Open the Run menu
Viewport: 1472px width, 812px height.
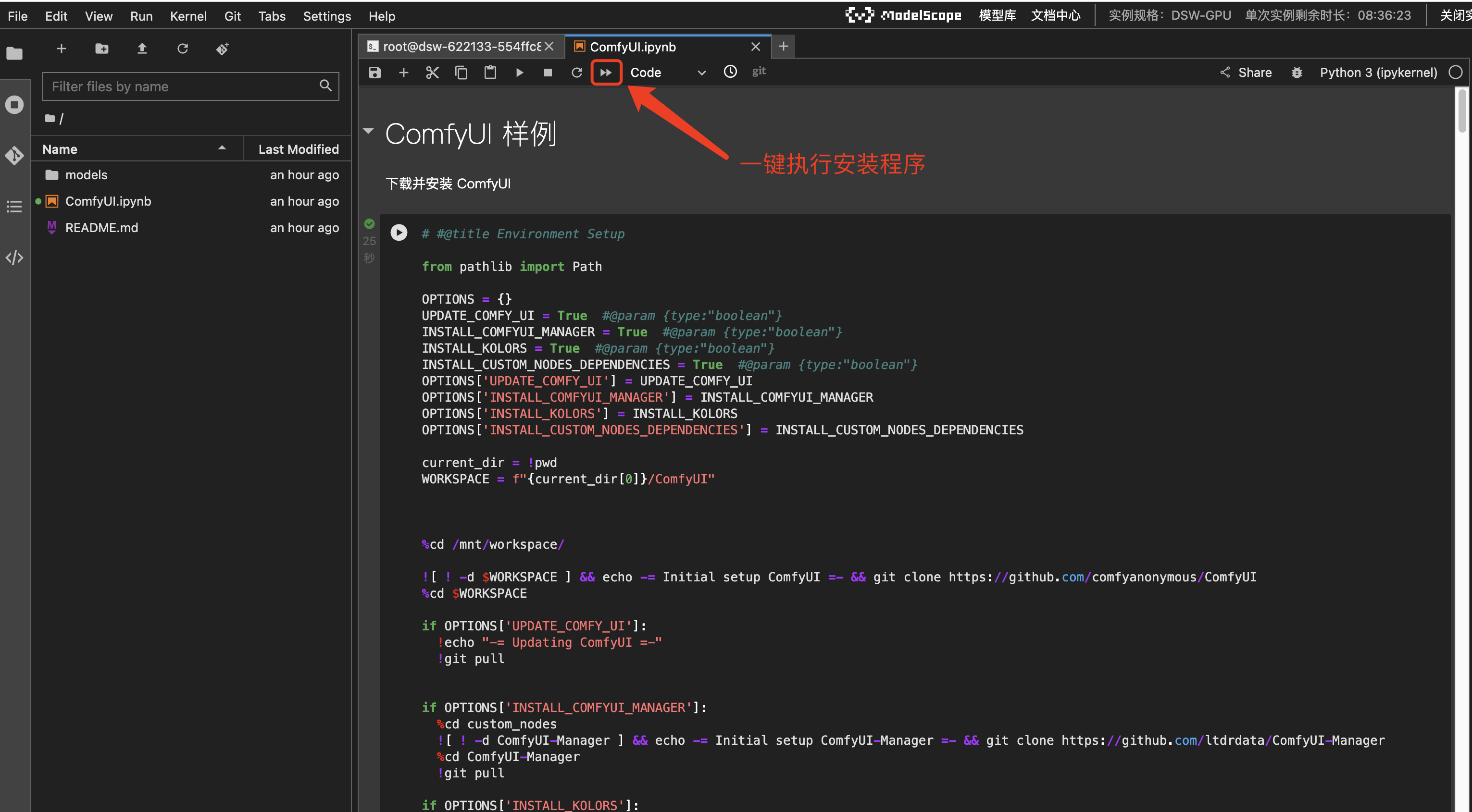tap(141, 16)
